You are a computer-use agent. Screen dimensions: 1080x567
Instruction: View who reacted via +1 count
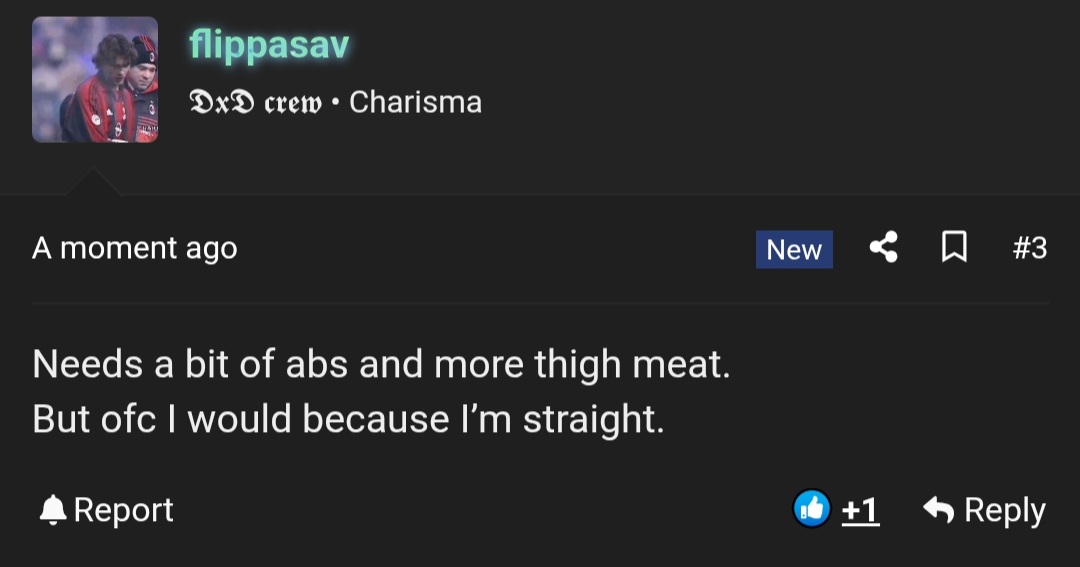860,511
